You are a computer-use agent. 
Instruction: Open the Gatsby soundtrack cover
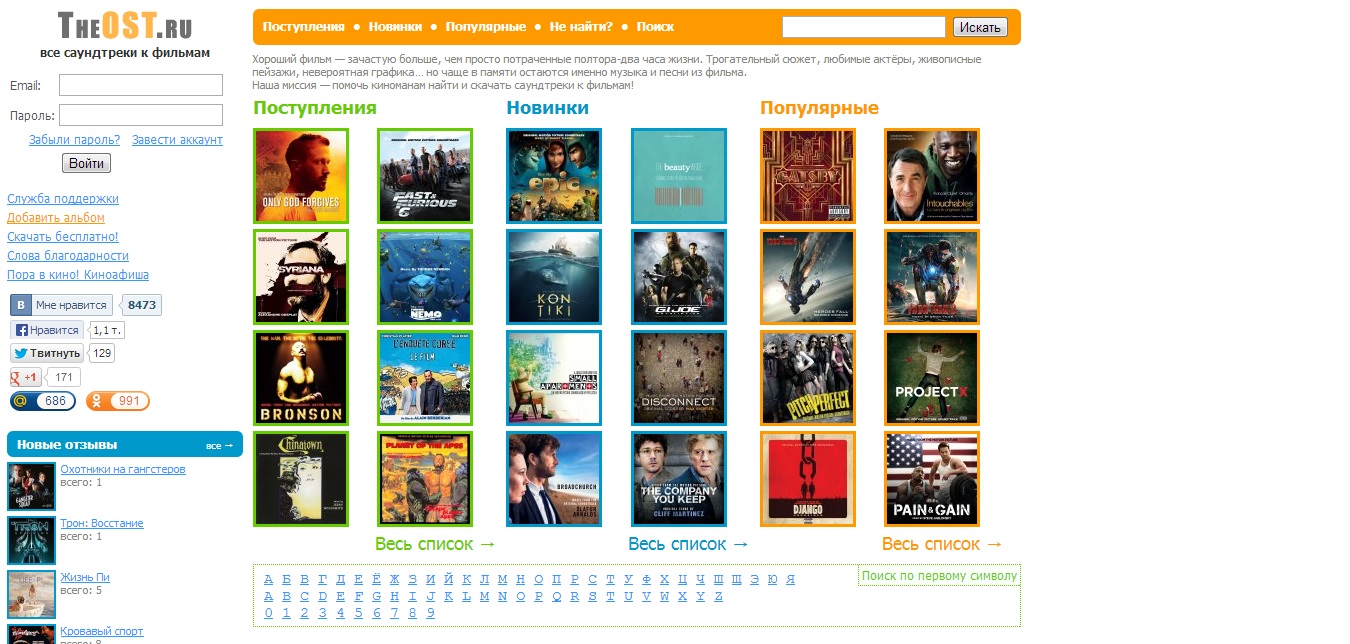(x=808, y=176)
